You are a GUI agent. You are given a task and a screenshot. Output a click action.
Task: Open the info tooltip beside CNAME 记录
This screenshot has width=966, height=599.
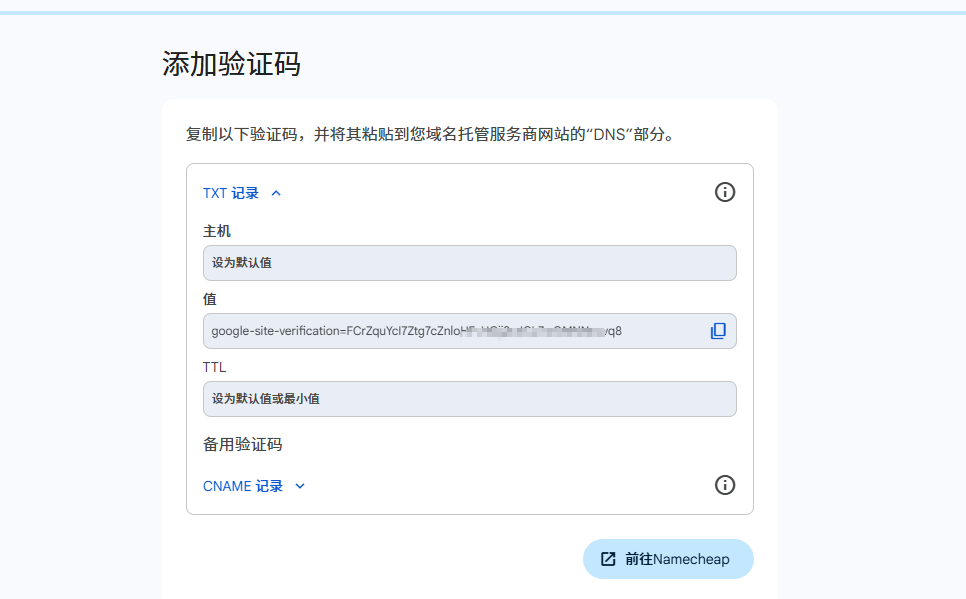tap(725, 485)
